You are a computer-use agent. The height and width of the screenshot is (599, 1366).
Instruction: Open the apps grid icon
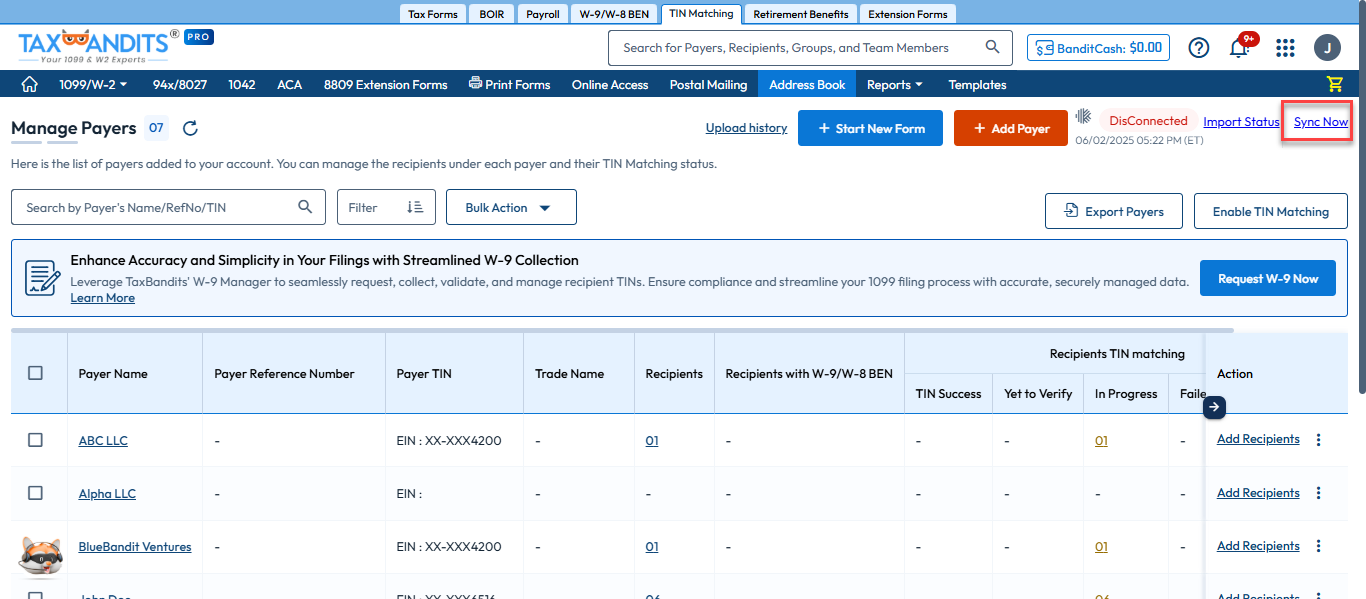pos(1286,47)
